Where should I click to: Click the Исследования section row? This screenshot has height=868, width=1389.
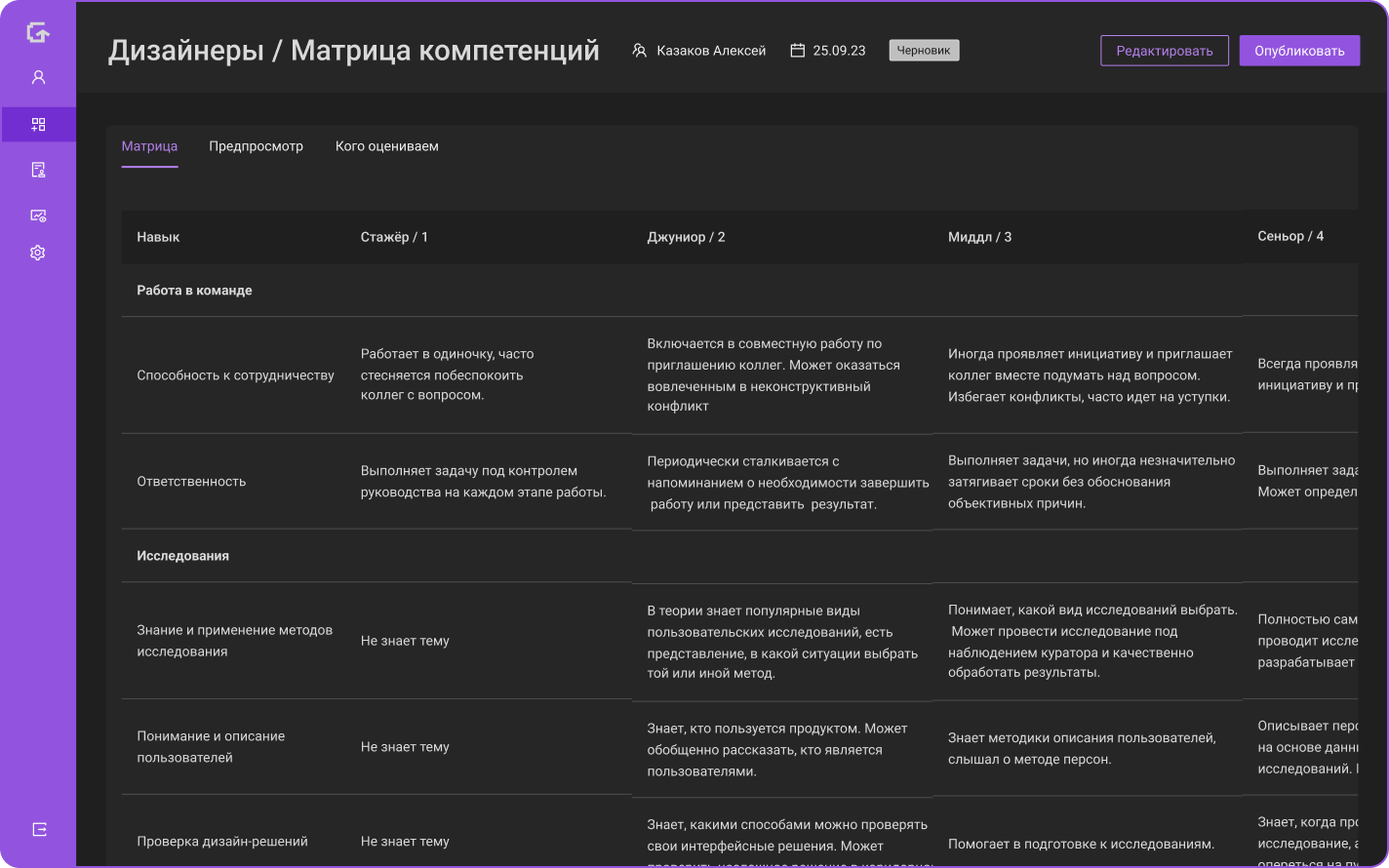(739, 556)
